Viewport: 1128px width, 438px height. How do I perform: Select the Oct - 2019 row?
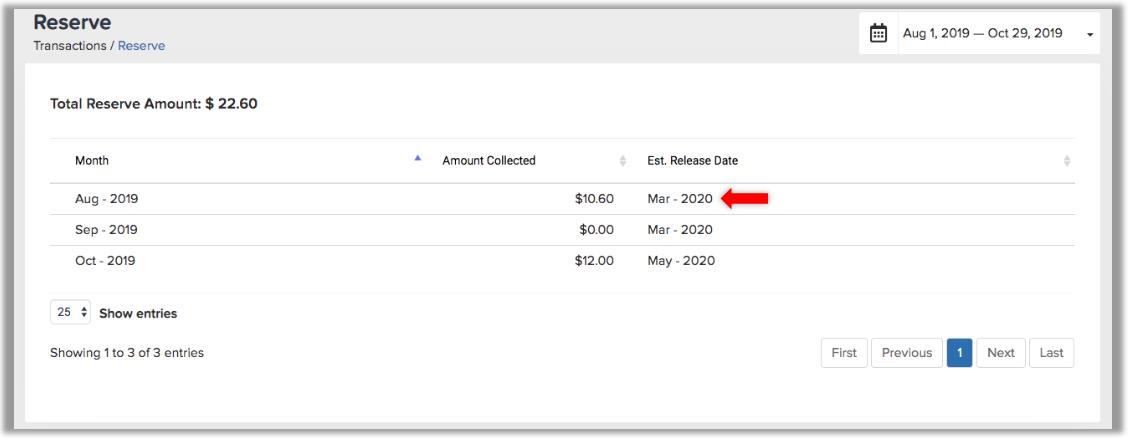563,261
